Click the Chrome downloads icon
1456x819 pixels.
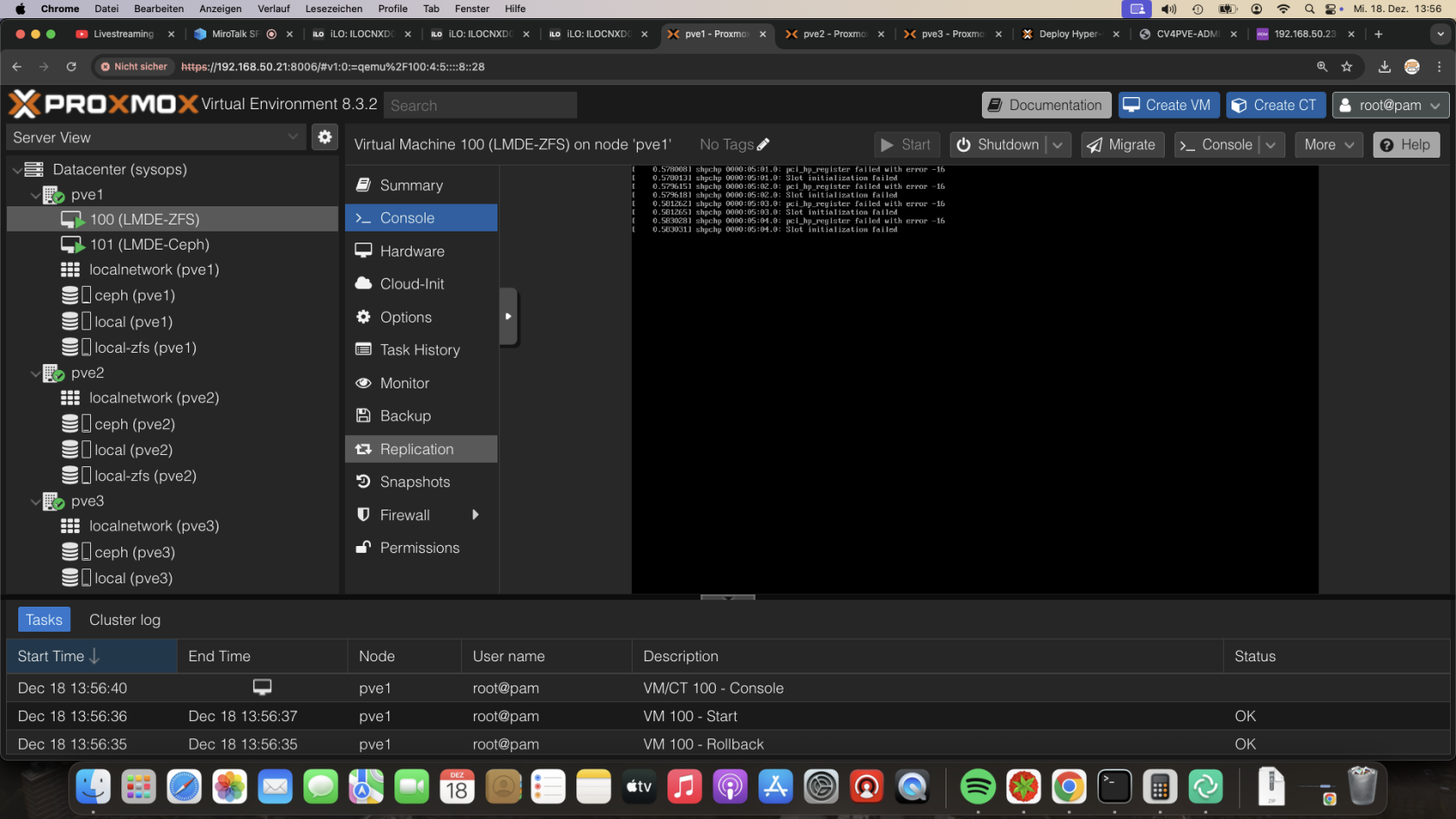1384,67
